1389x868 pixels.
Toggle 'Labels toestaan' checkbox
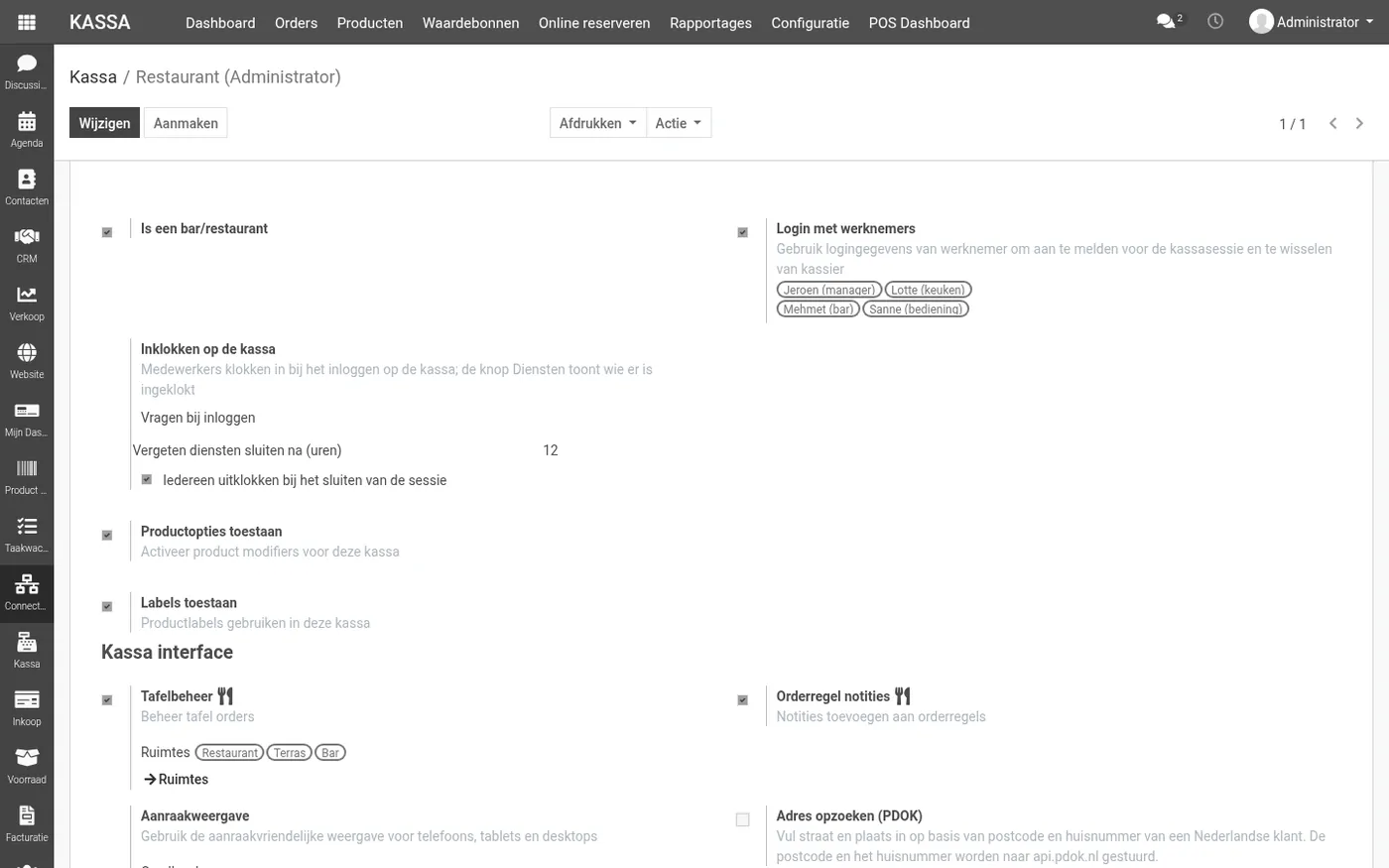coord(107,606)
